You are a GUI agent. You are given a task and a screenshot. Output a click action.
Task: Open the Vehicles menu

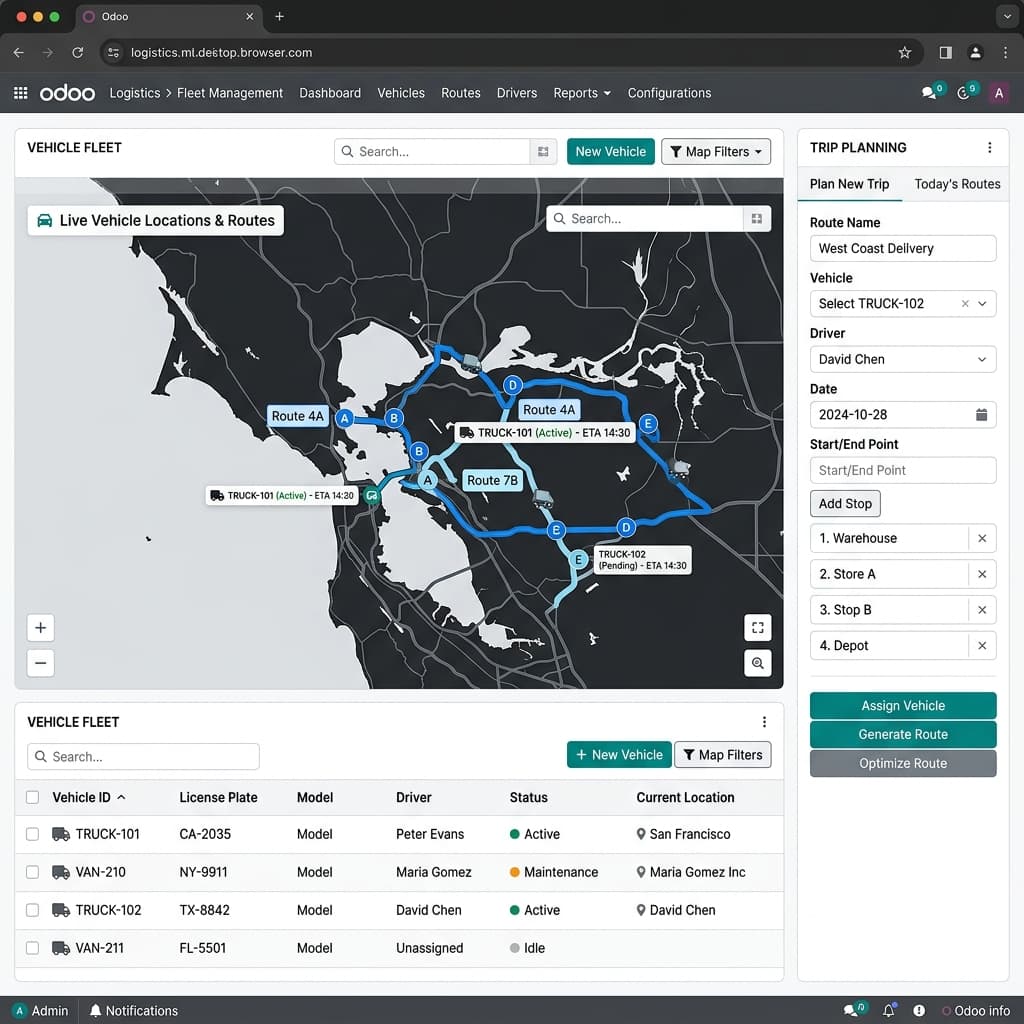(x=400, y=93)
